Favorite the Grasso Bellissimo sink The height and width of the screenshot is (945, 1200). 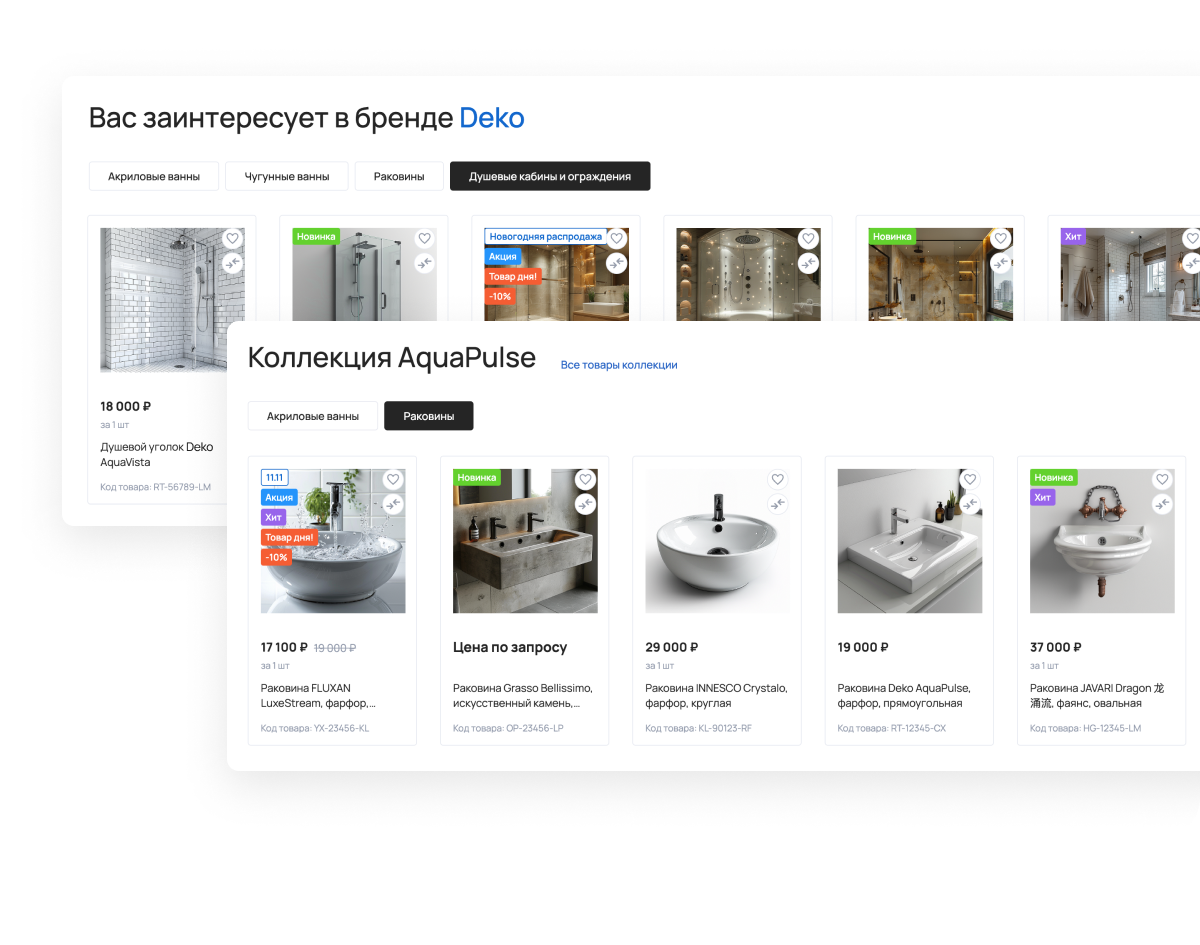(x=585, y=480)
